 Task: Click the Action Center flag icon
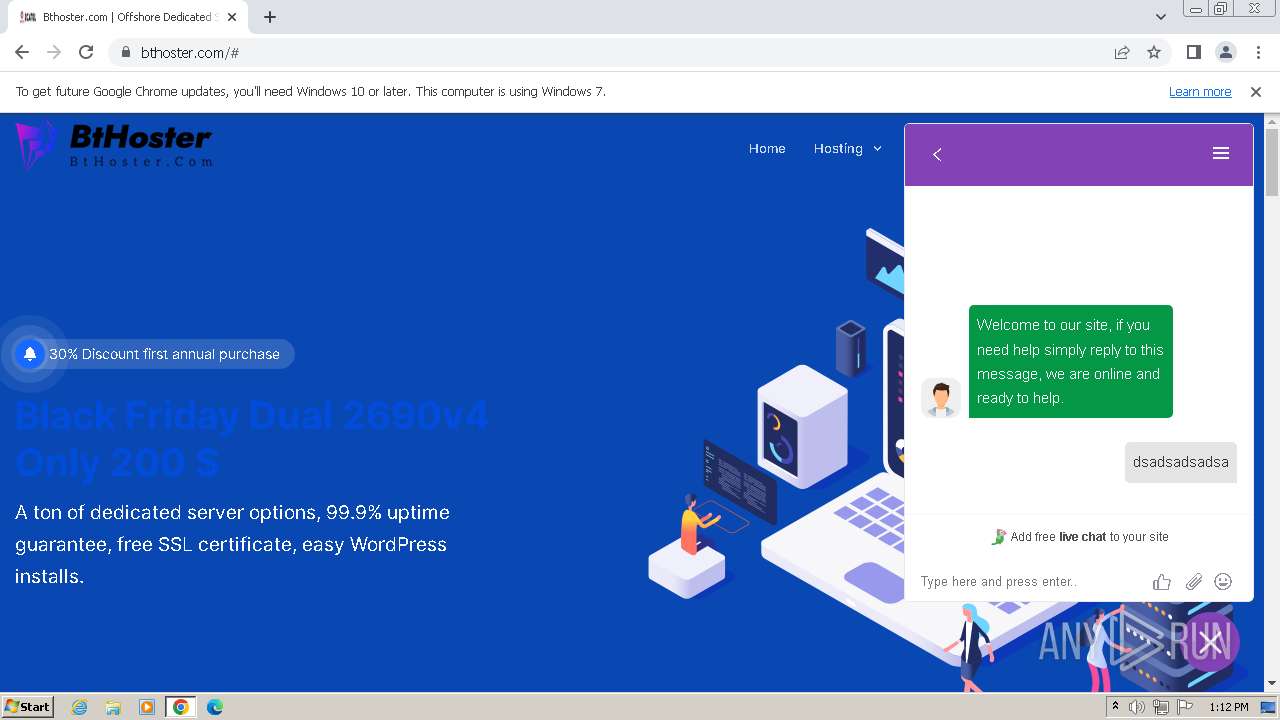[x=1183, y=707]
